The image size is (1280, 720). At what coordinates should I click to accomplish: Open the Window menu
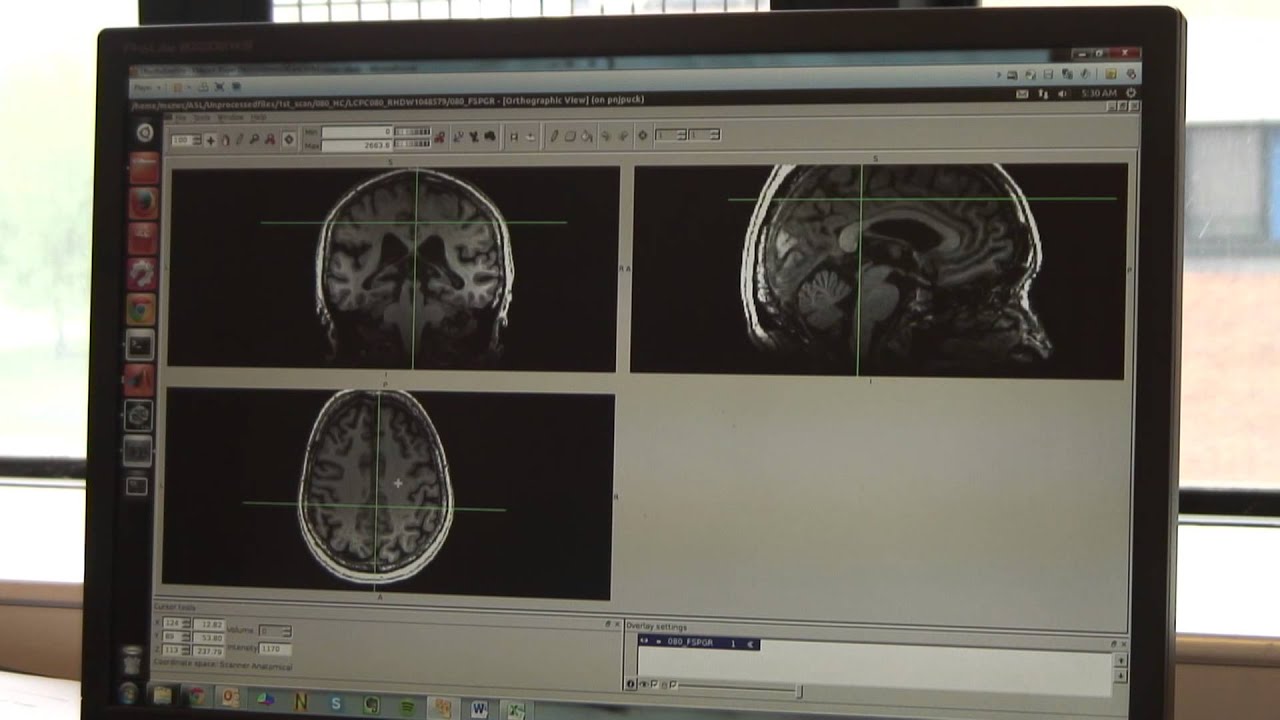231,118
